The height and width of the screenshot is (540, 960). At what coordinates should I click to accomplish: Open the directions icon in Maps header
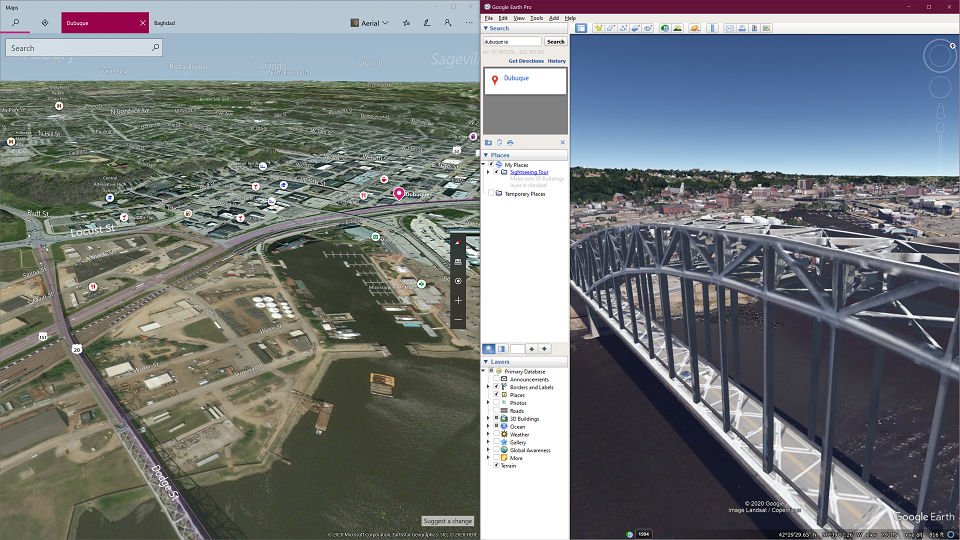(45, 23)
